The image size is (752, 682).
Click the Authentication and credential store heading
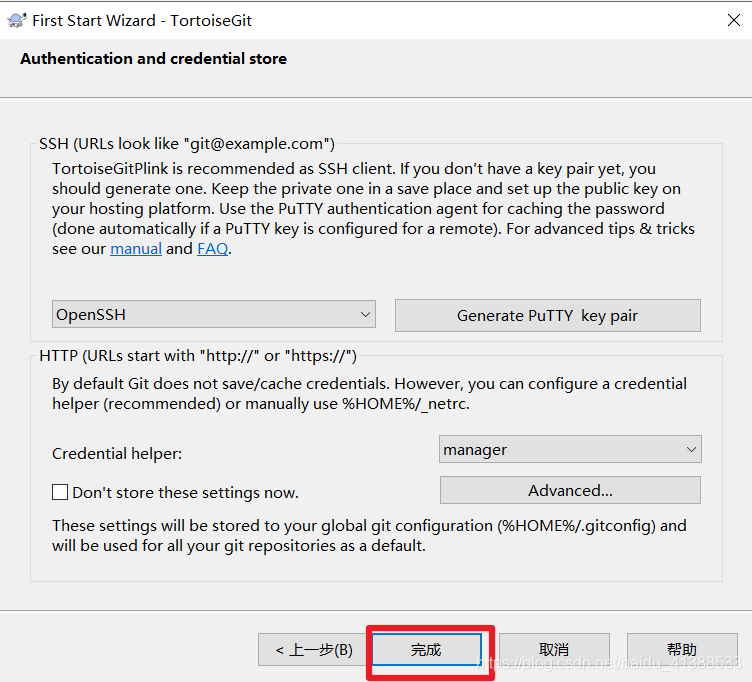[153, 59]
